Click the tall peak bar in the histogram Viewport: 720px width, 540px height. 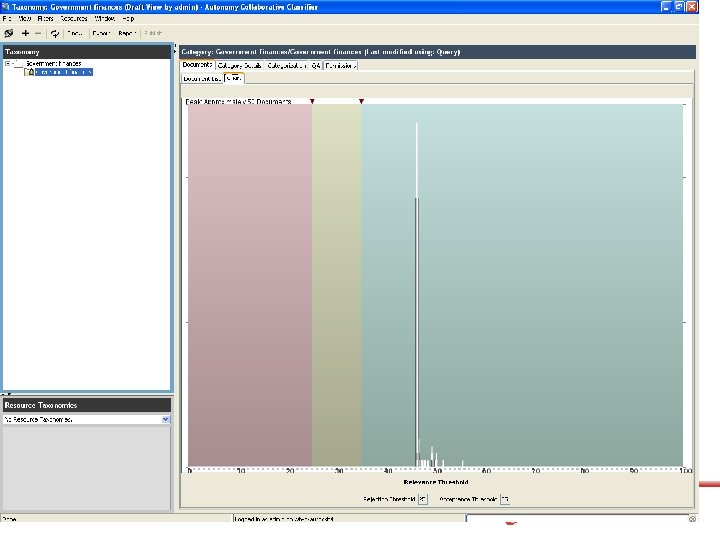coord(417,294)
